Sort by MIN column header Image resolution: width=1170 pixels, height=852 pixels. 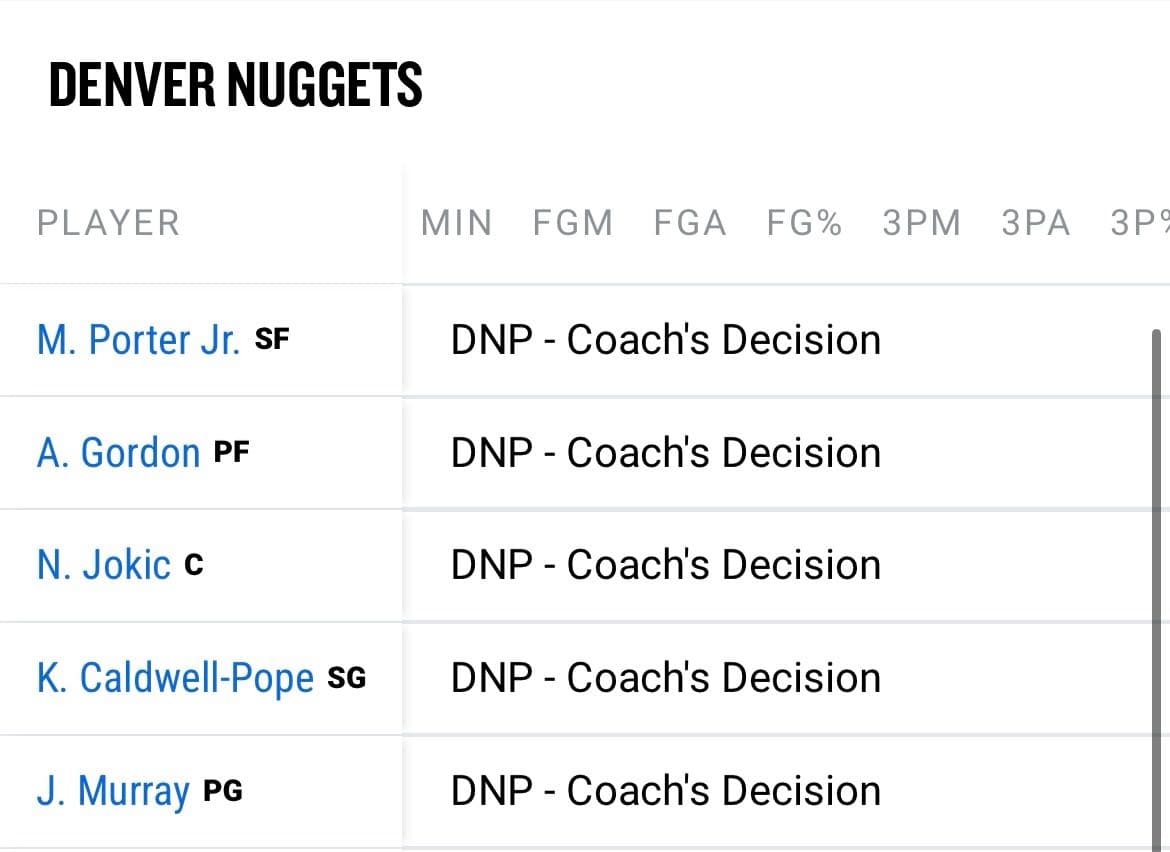coord(456,222)
